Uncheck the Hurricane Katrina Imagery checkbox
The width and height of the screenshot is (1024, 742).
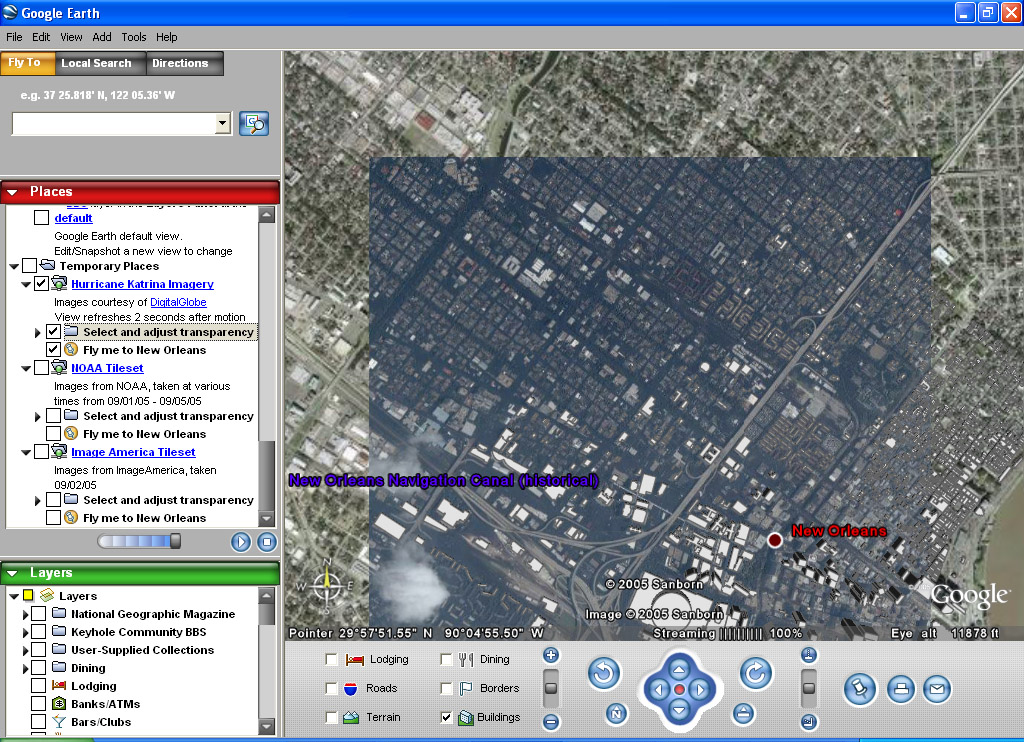click(x=41, y=283)
